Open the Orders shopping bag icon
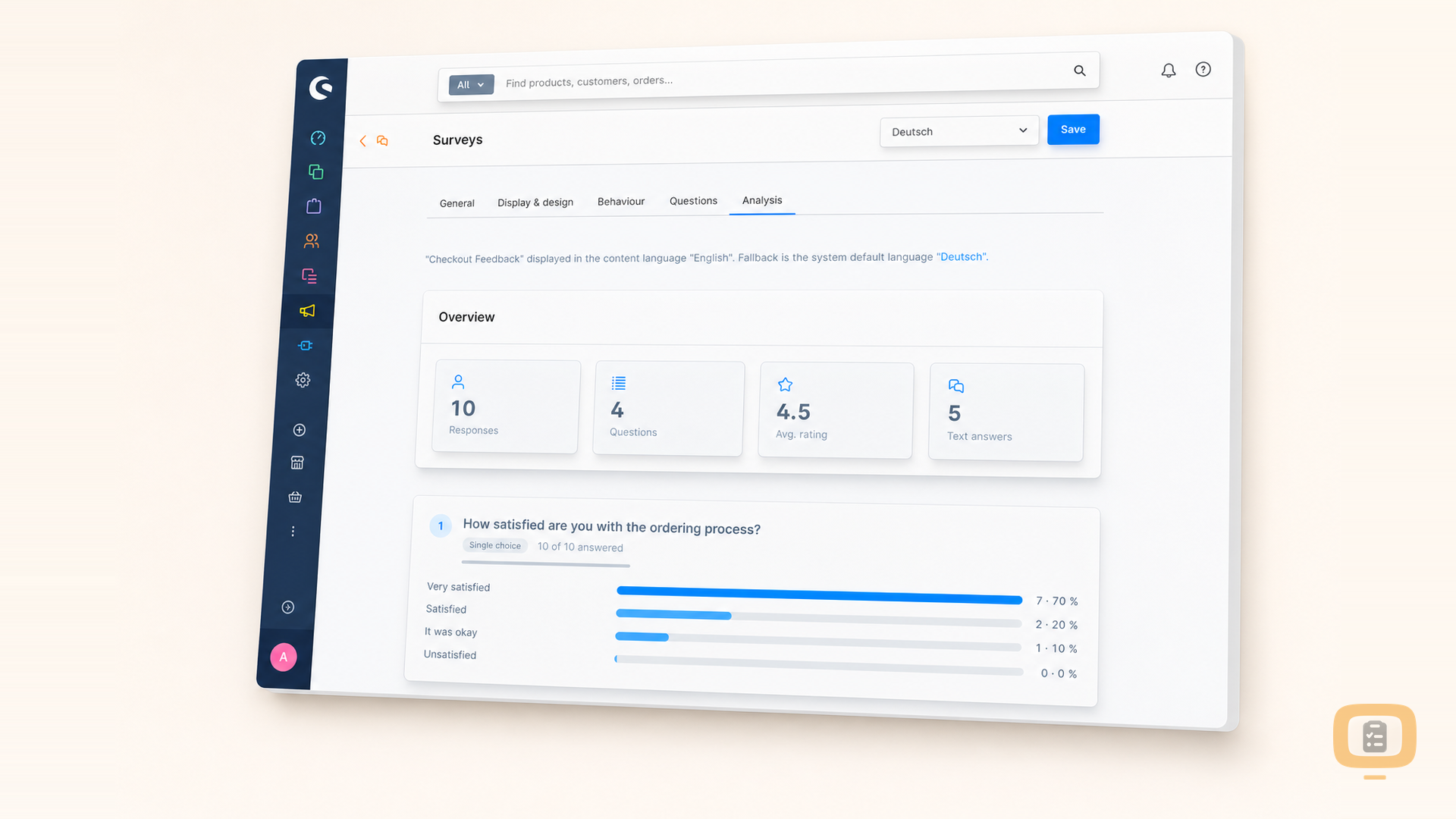Image resolution: width=1456 pixels, height=819 pixels. click(314, 206)
